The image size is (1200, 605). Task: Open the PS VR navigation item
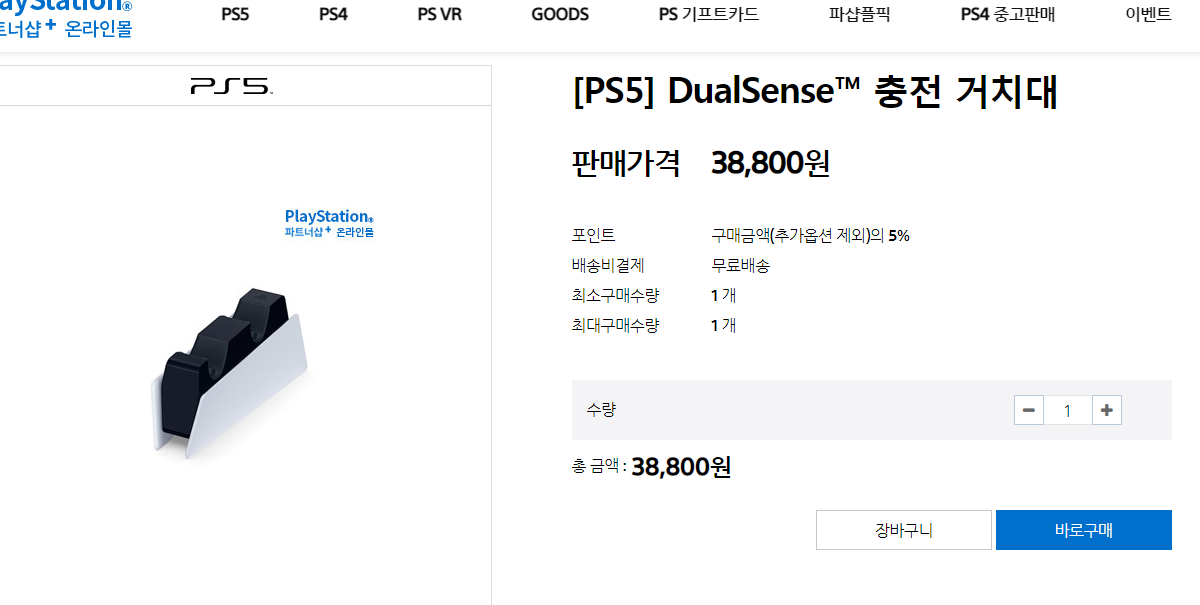pyautogui.click(x=440, y=15)
